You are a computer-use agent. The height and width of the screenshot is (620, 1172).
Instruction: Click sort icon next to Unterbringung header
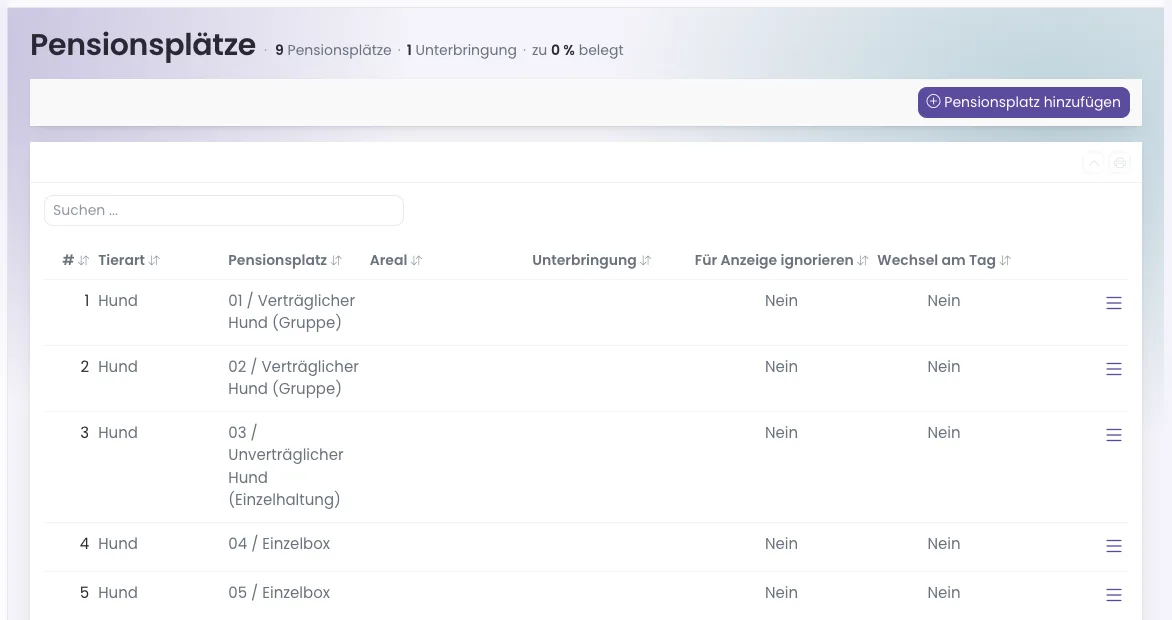tap(646, 260)
